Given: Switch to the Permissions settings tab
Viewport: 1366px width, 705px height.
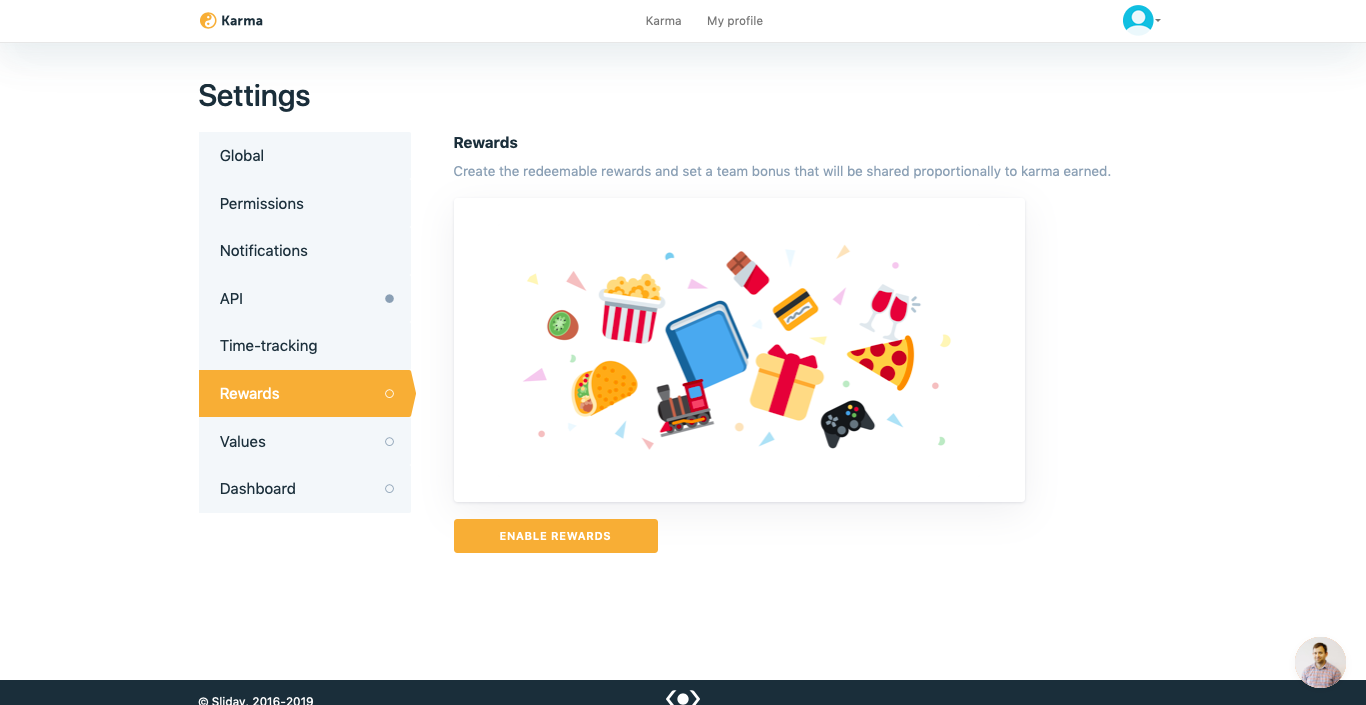Looking at the screenshot, I should click(305, 204).
